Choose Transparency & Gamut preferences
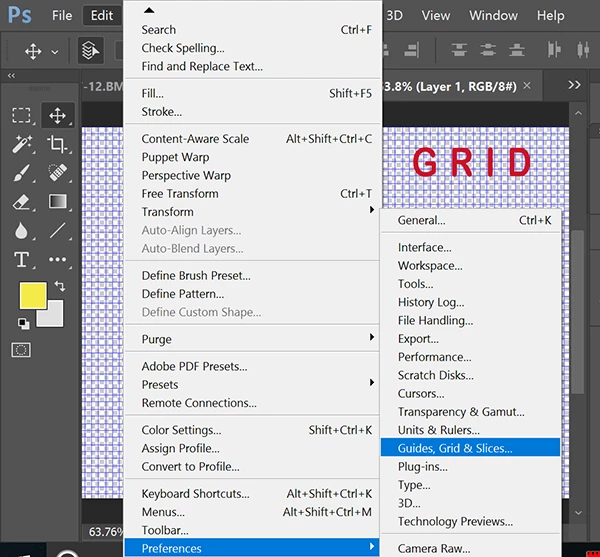 (470, 412)
